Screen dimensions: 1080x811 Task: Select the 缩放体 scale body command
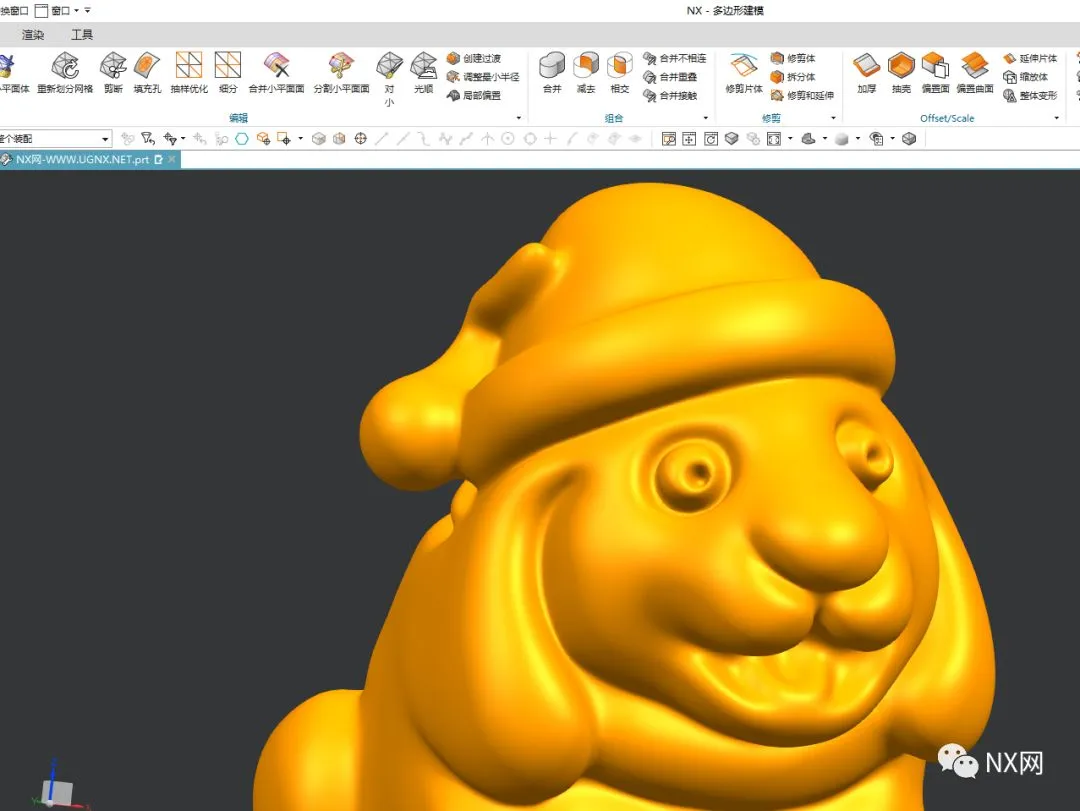pos(1026,77)
